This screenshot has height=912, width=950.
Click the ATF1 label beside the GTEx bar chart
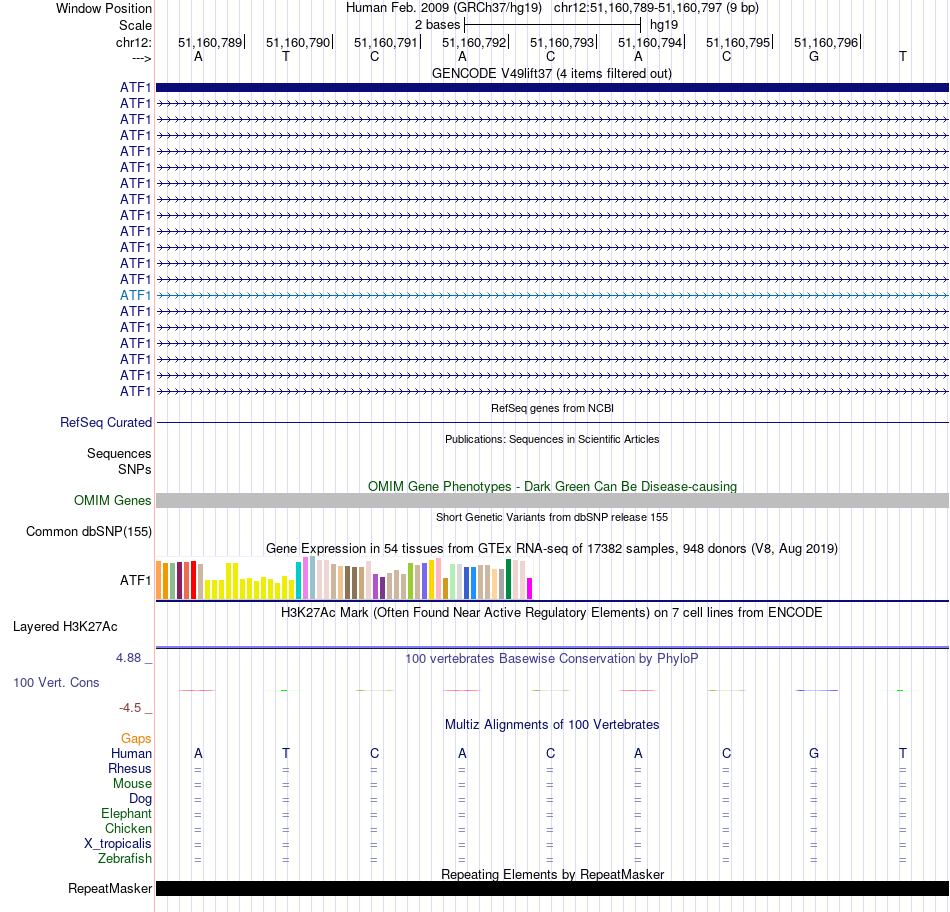[x=135, y=581]
